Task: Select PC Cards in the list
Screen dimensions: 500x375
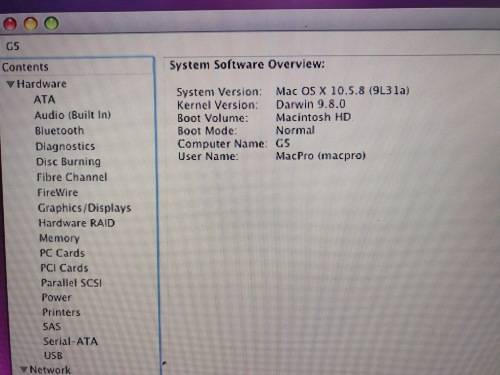Action: 62,253
